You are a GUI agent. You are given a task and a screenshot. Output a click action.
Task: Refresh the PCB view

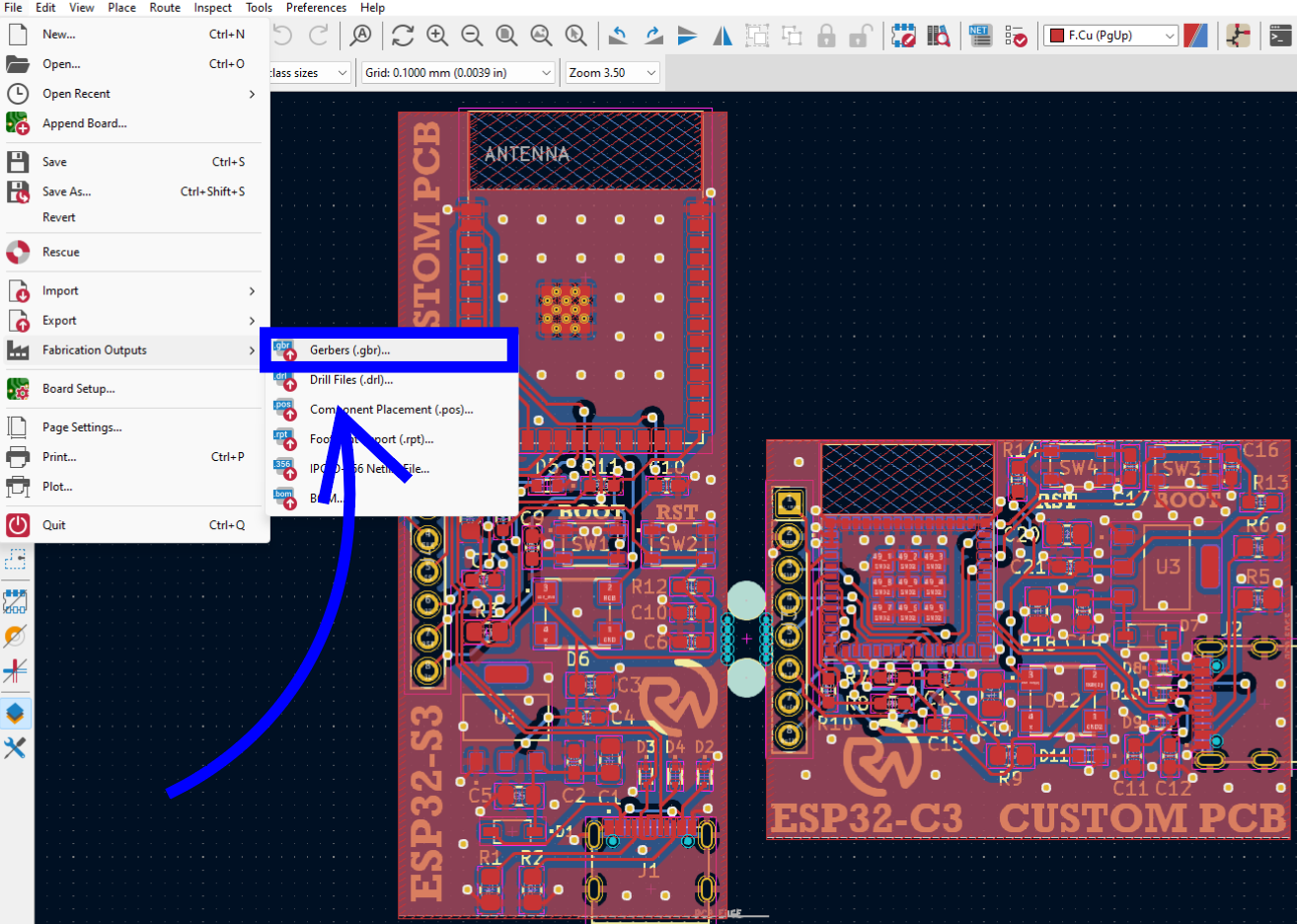(403, 36)
